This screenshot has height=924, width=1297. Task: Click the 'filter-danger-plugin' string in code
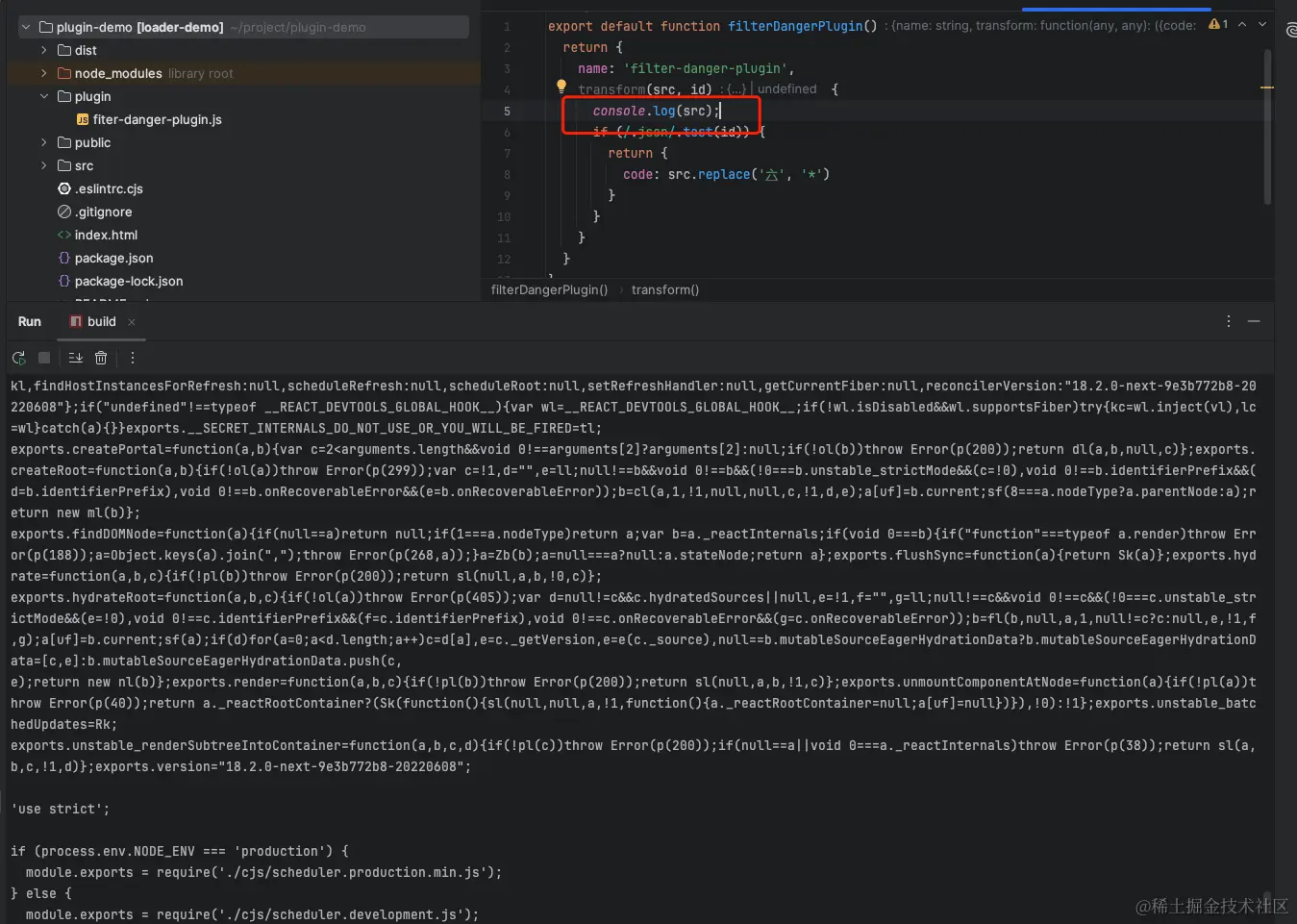pos(705,68)
